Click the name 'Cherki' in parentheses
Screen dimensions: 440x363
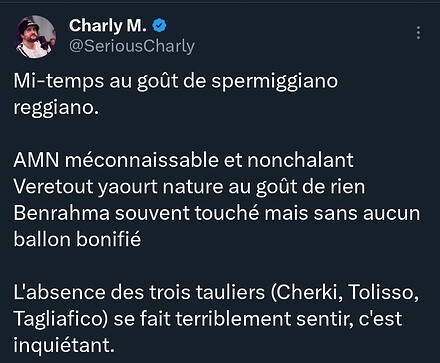click(x=308, y=292)
